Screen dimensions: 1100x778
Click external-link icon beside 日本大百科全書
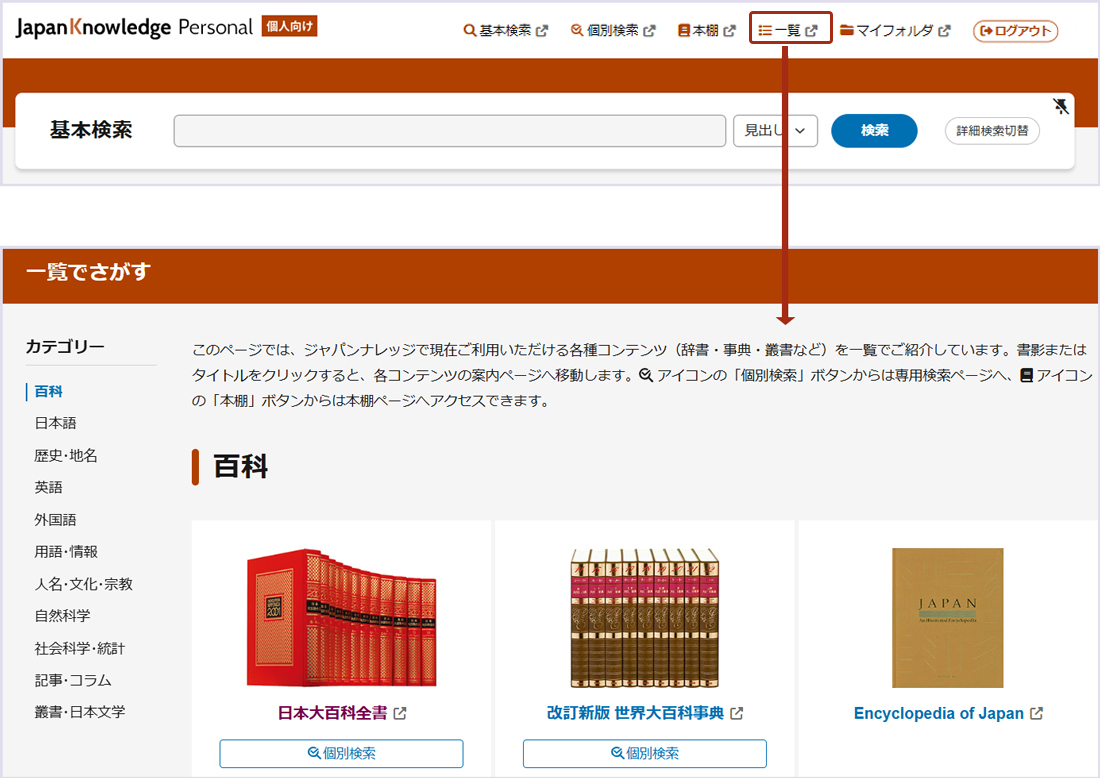coord(400,713)
